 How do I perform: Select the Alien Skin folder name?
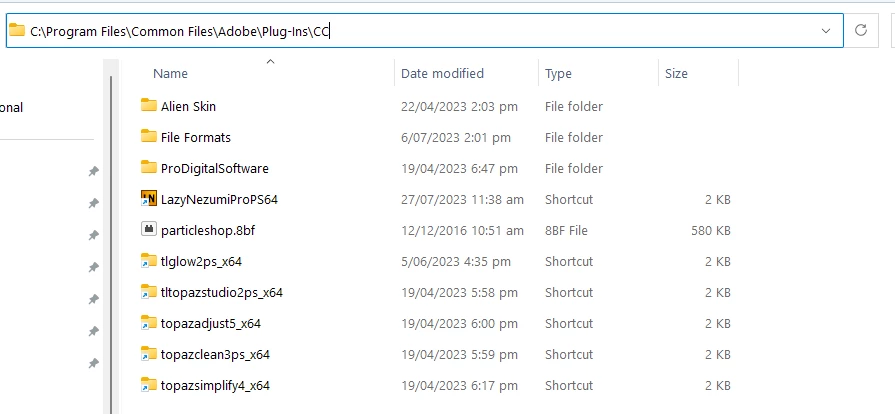(x=188, y=106)
